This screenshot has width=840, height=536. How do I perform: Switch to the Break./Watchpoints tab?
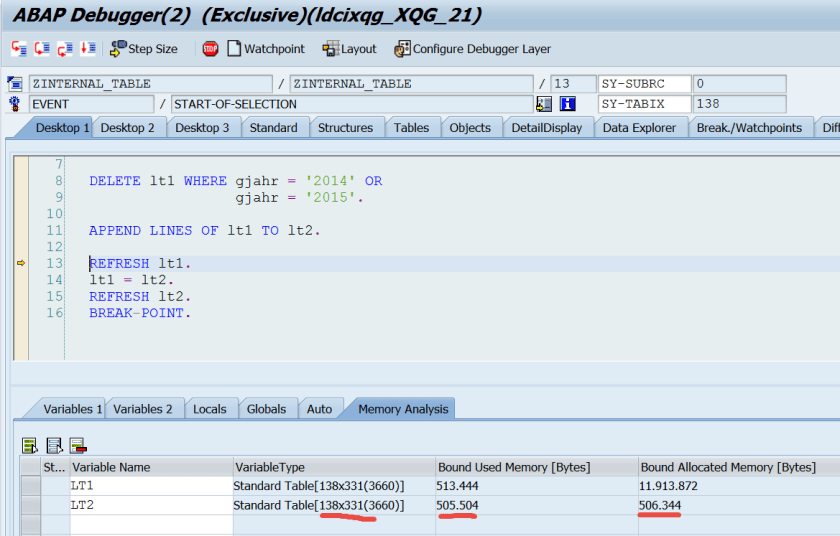(x=749, y=128)
